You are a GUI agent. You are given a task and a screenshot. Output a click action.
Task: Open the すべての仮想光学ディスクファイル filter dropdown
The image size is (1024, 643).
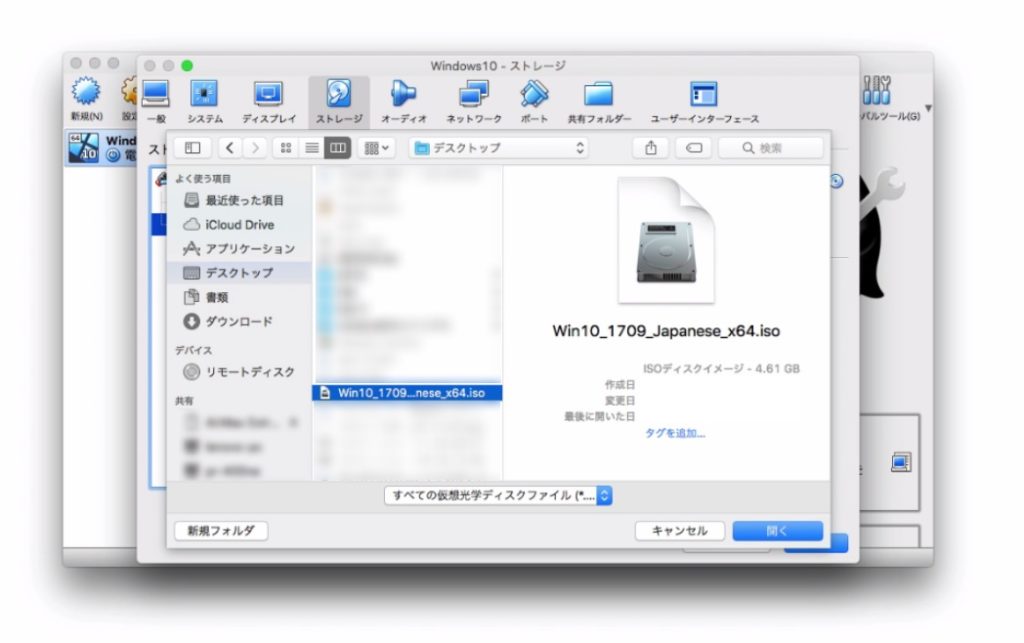click(498, 495)
